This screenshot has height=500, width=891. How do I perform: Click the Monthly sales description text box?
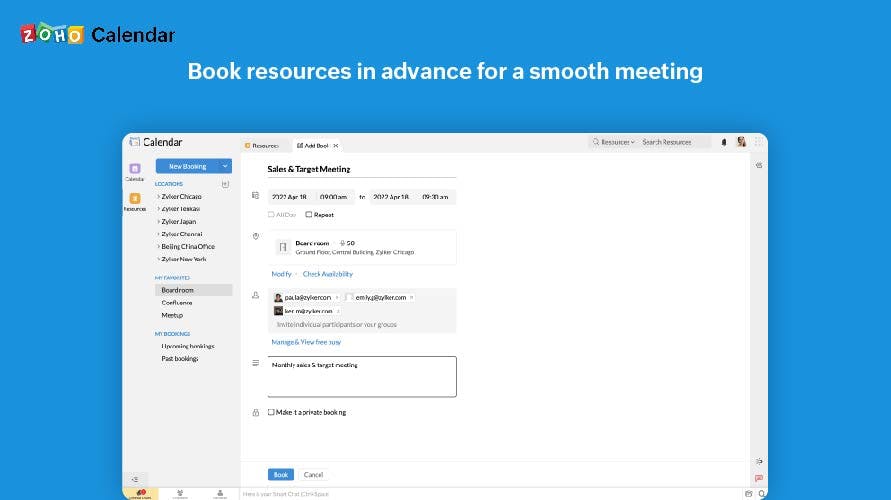[362, 377]
